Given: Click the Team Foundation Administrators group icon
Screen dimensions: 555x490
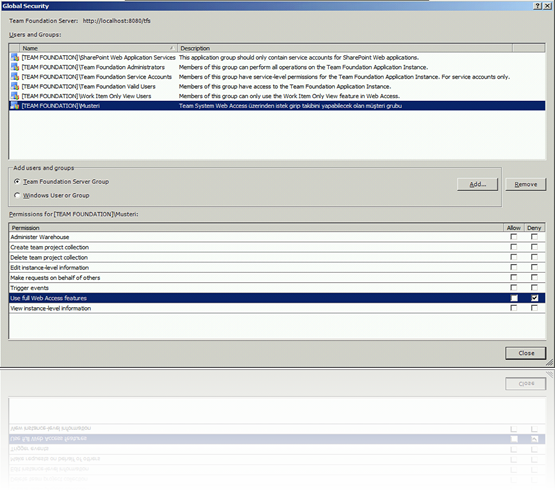Looking at the screenshot, I should coord(15,67).
